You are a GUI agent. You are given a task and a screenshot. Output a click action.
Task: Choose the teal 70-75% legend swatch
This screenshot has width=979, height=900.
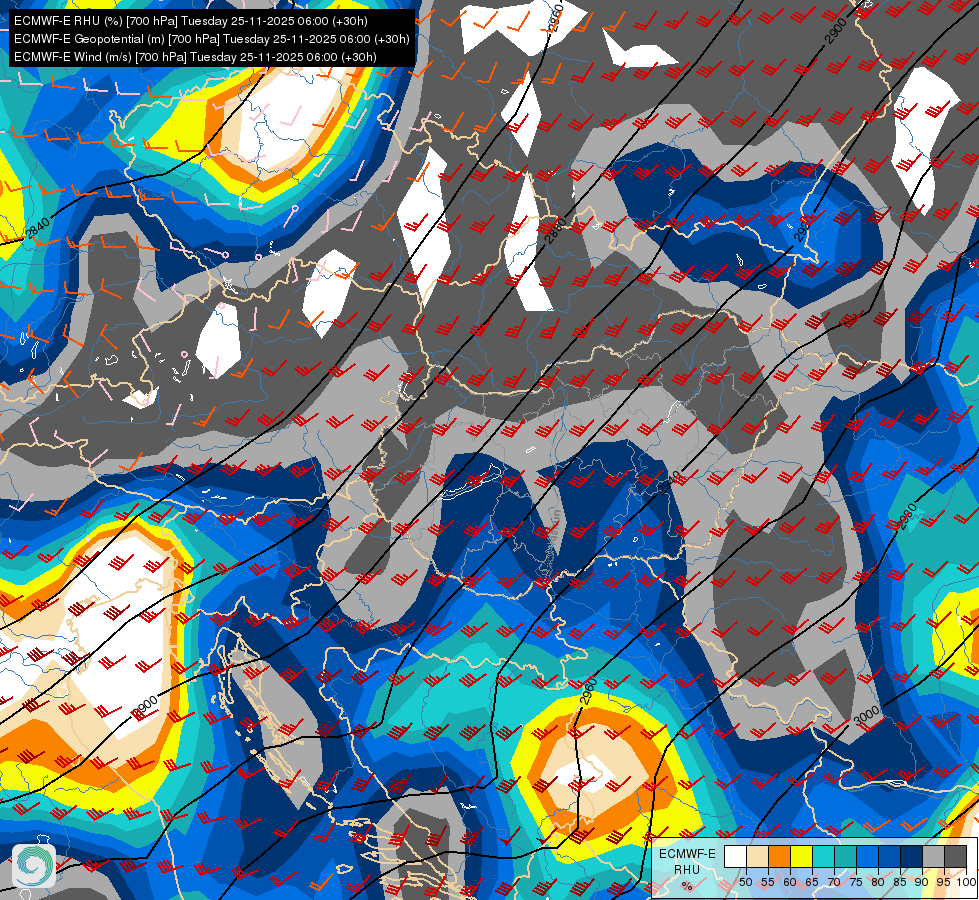845,856
